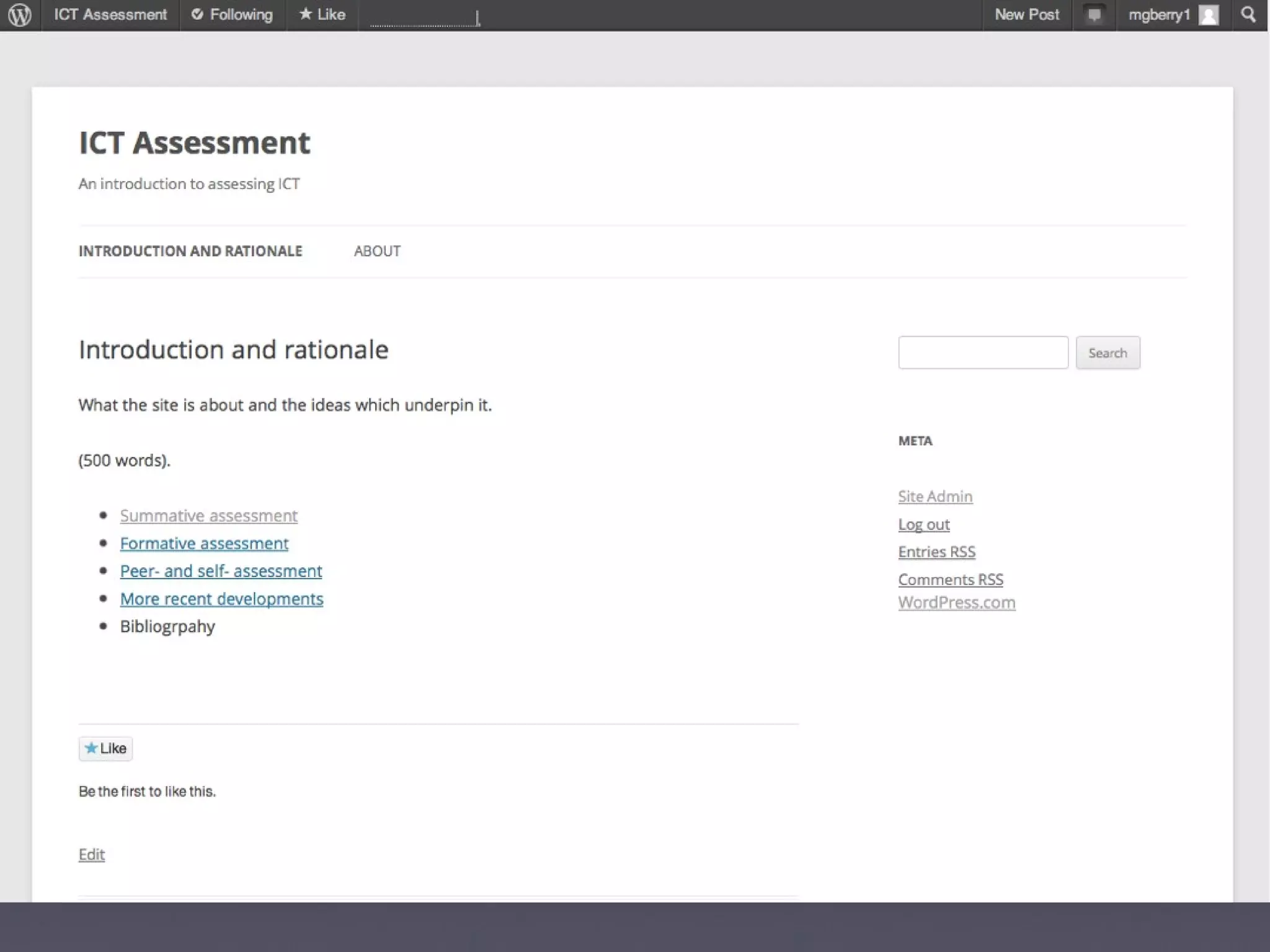
Task: Click New Post in admin bar
Action: point(1027,15)
